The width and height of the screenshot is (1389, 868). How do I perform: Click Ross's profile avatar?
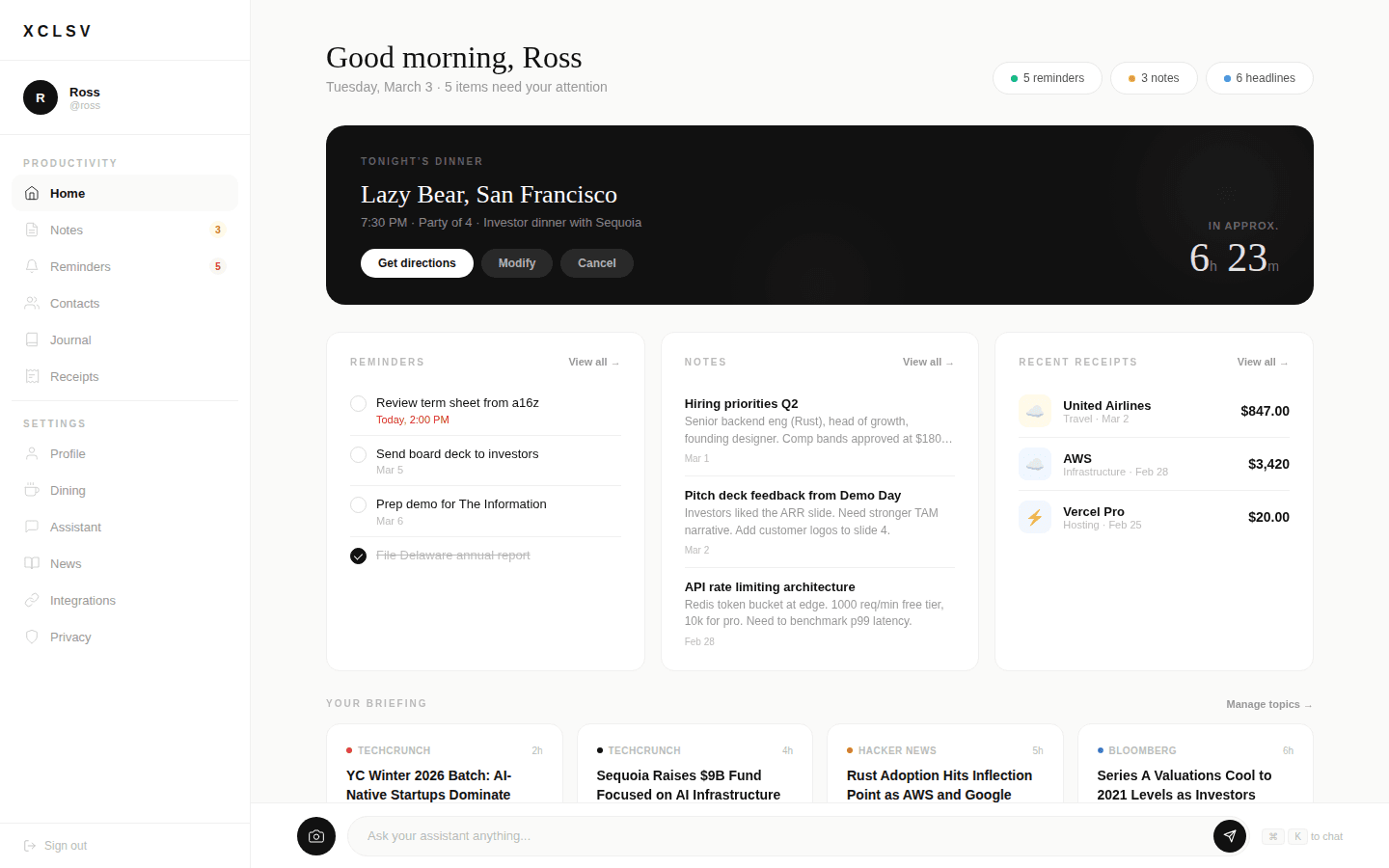pyautogui.click(x=41, y=97)
